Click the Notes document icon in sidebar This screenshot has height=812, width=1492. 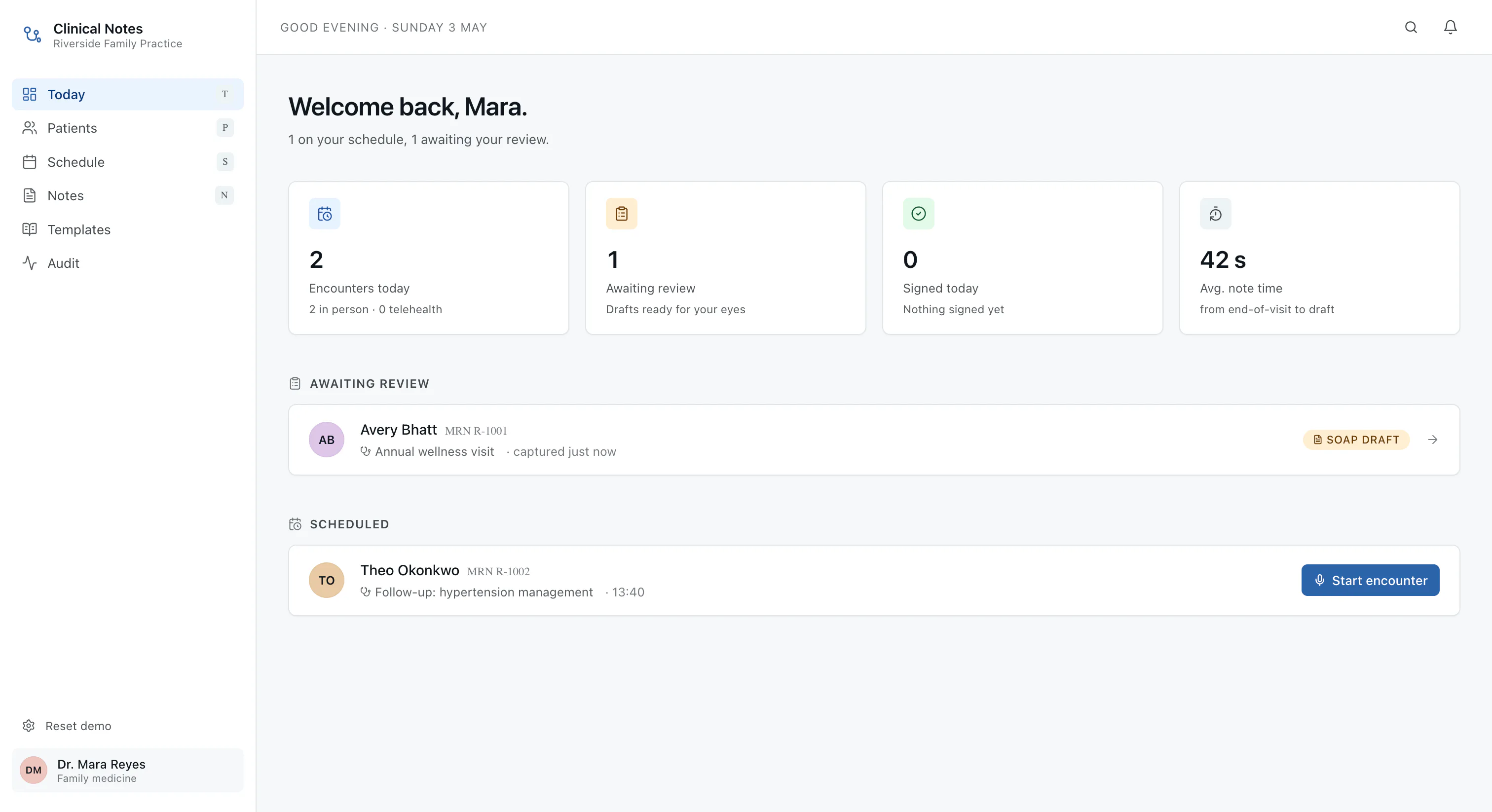[30, 195]
